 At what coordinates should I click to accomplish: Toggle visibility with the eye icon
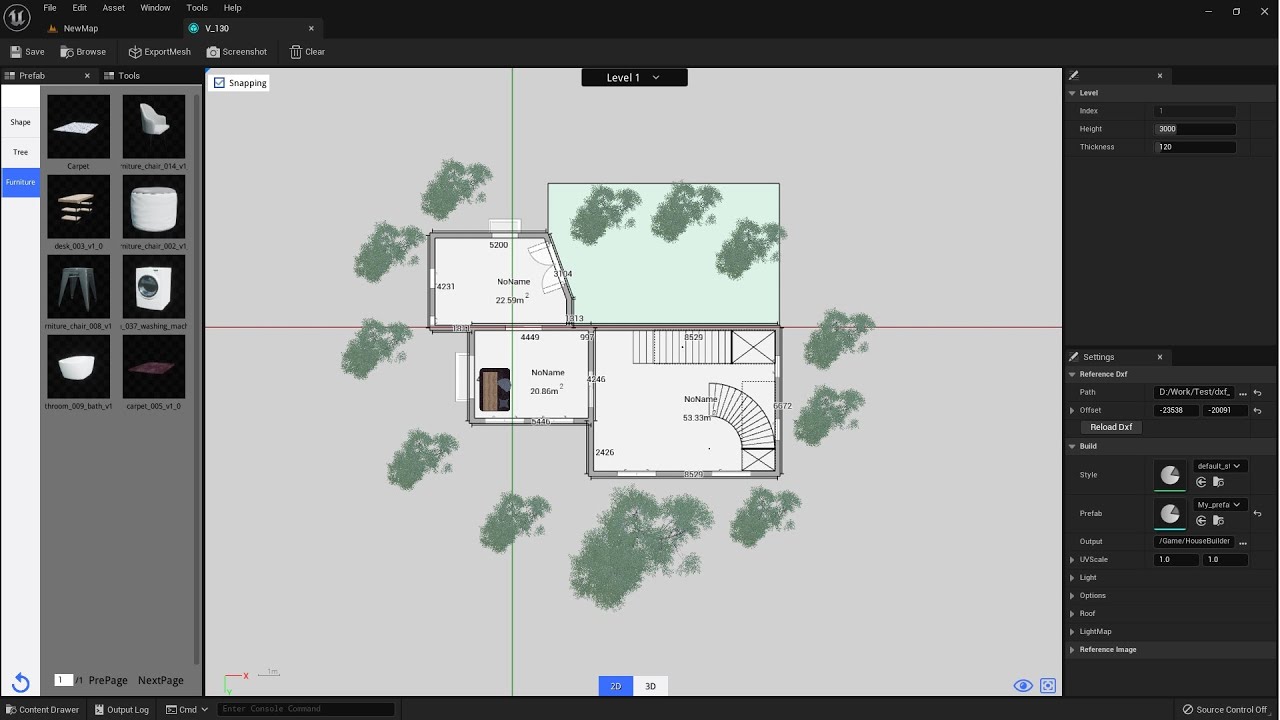click(1022, 686)
